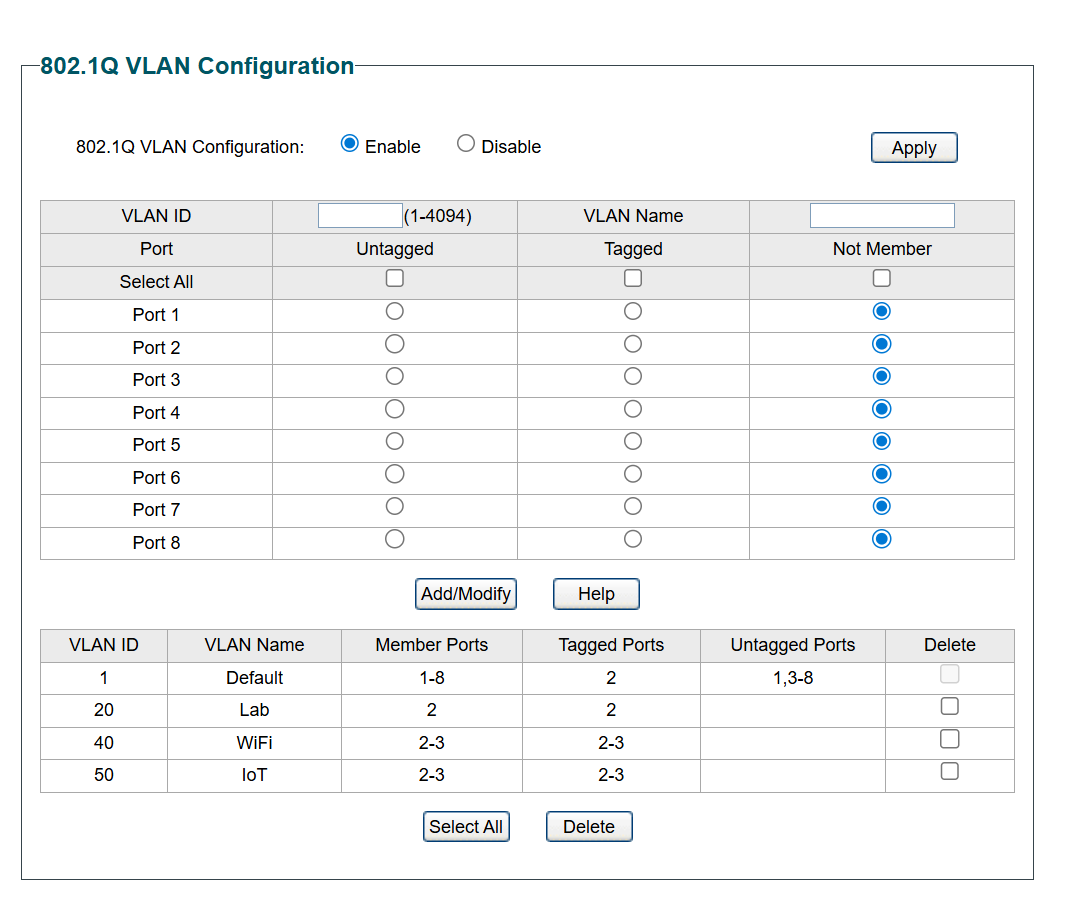Viewport: 1069px width, 898px height.
Task: Tick delete checkbox for VLAN 50 IoT
Action: click(950, 771)
